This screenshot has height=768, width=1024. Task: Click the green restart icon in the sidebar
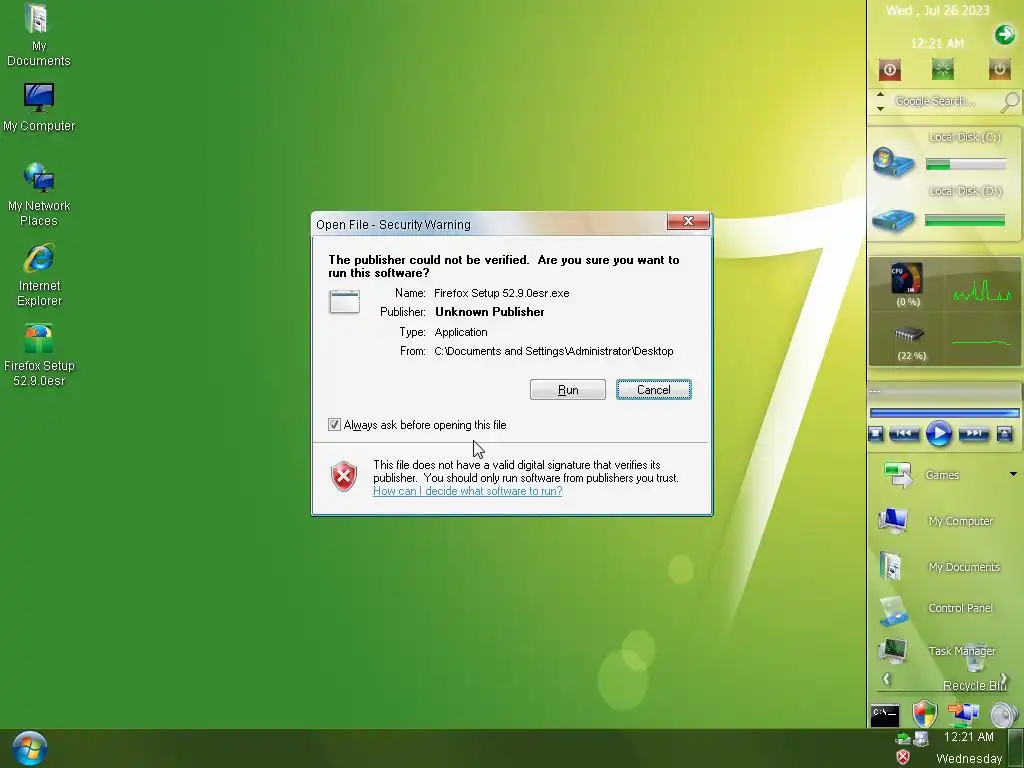tap(942, 69)
